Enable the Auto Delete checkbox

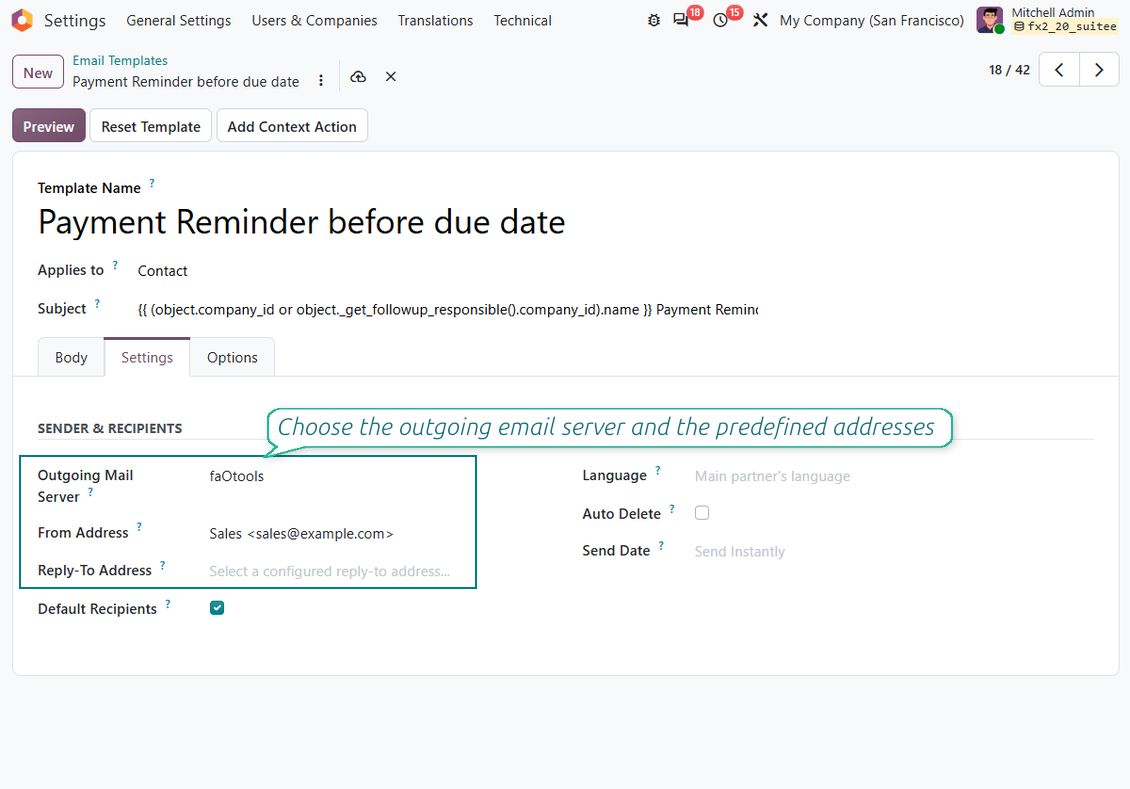(x=702, y=513)
